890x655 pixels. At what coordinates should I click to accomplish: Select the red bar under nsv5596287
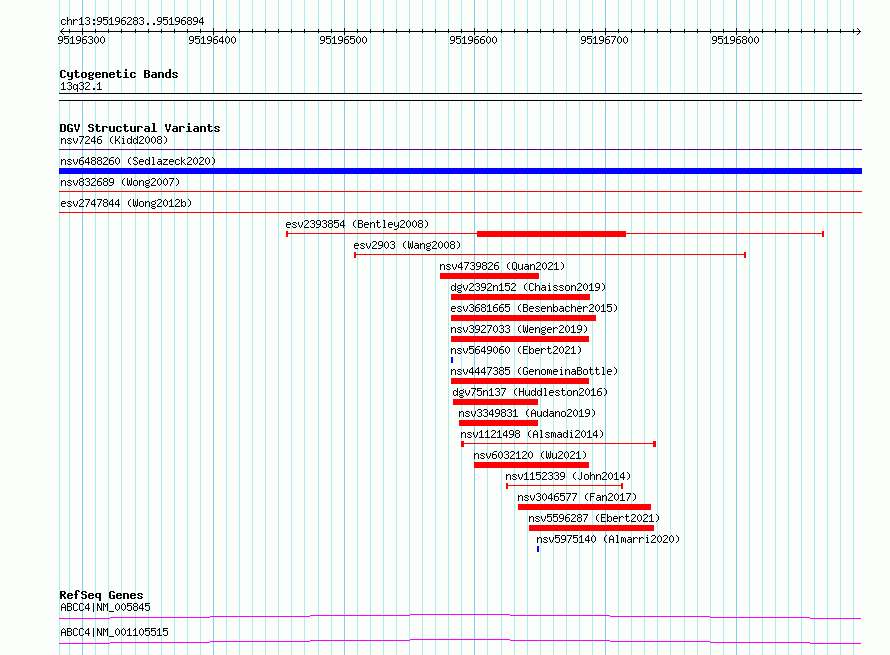591,528
